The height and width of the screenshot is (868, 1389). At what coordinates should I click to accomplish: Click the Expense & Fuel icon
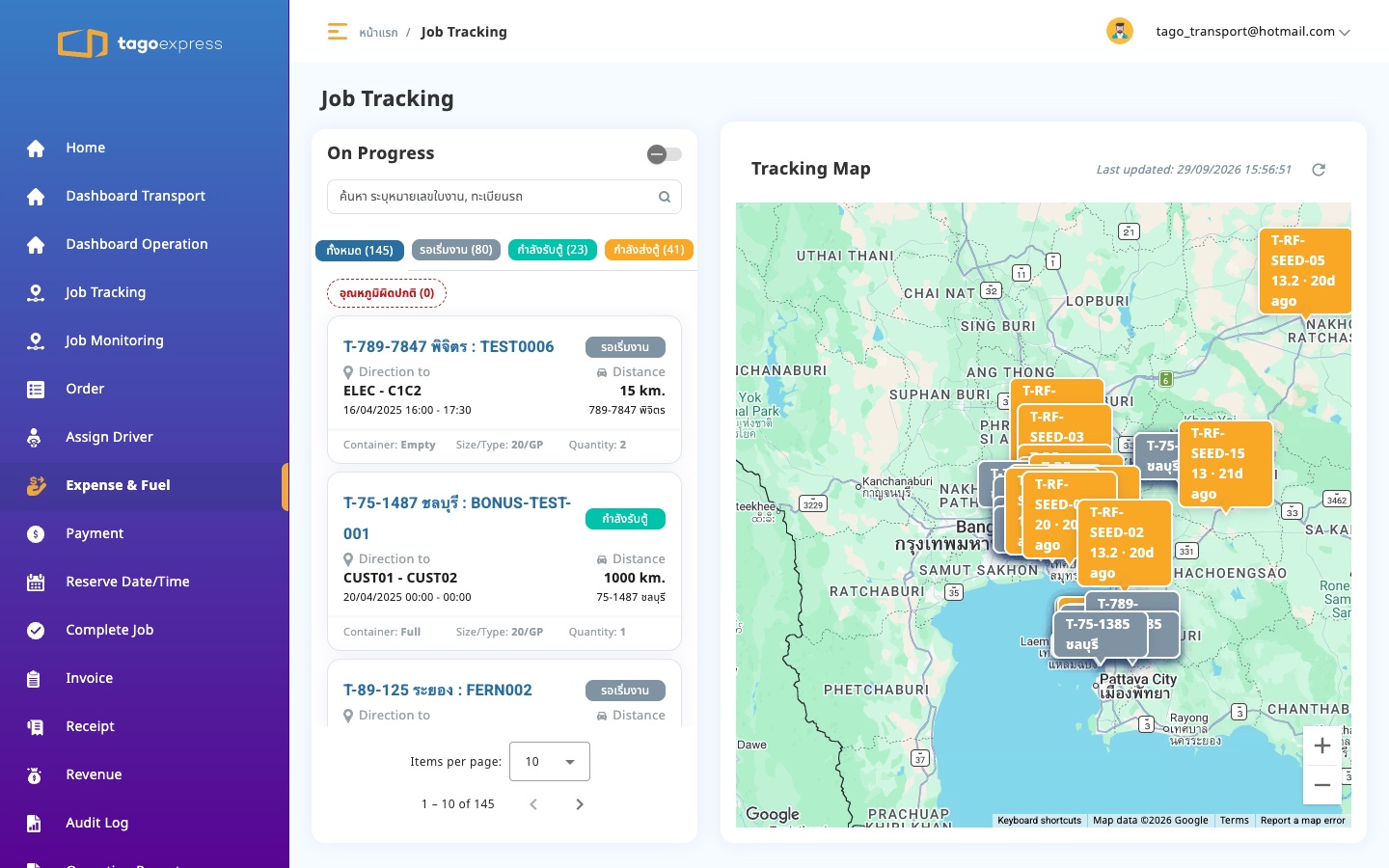point(36,486)
